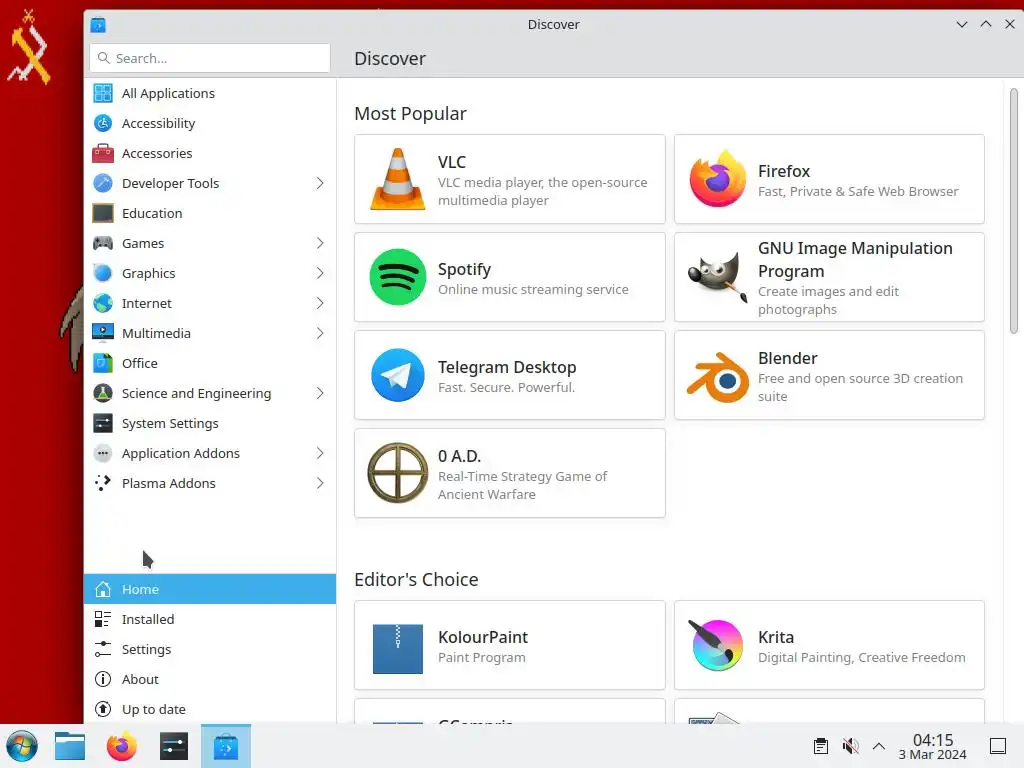This screenshot has height=768, width=1024.
Task: Click the Education chalkboard icon
Action: pyautogui.click(x=103, y=213)
